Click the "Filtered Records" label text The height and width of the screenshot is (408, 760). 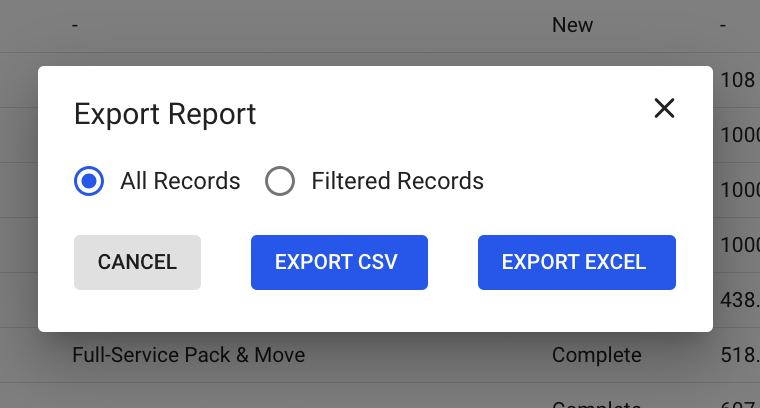tap(397, 181)
